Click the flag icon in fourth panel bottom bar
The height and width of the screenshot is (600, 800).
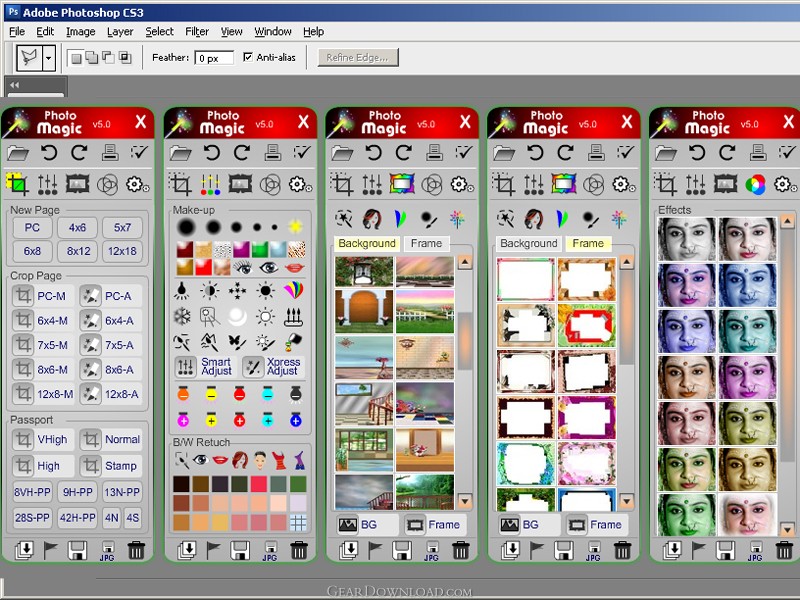click(x=537, y=551)
